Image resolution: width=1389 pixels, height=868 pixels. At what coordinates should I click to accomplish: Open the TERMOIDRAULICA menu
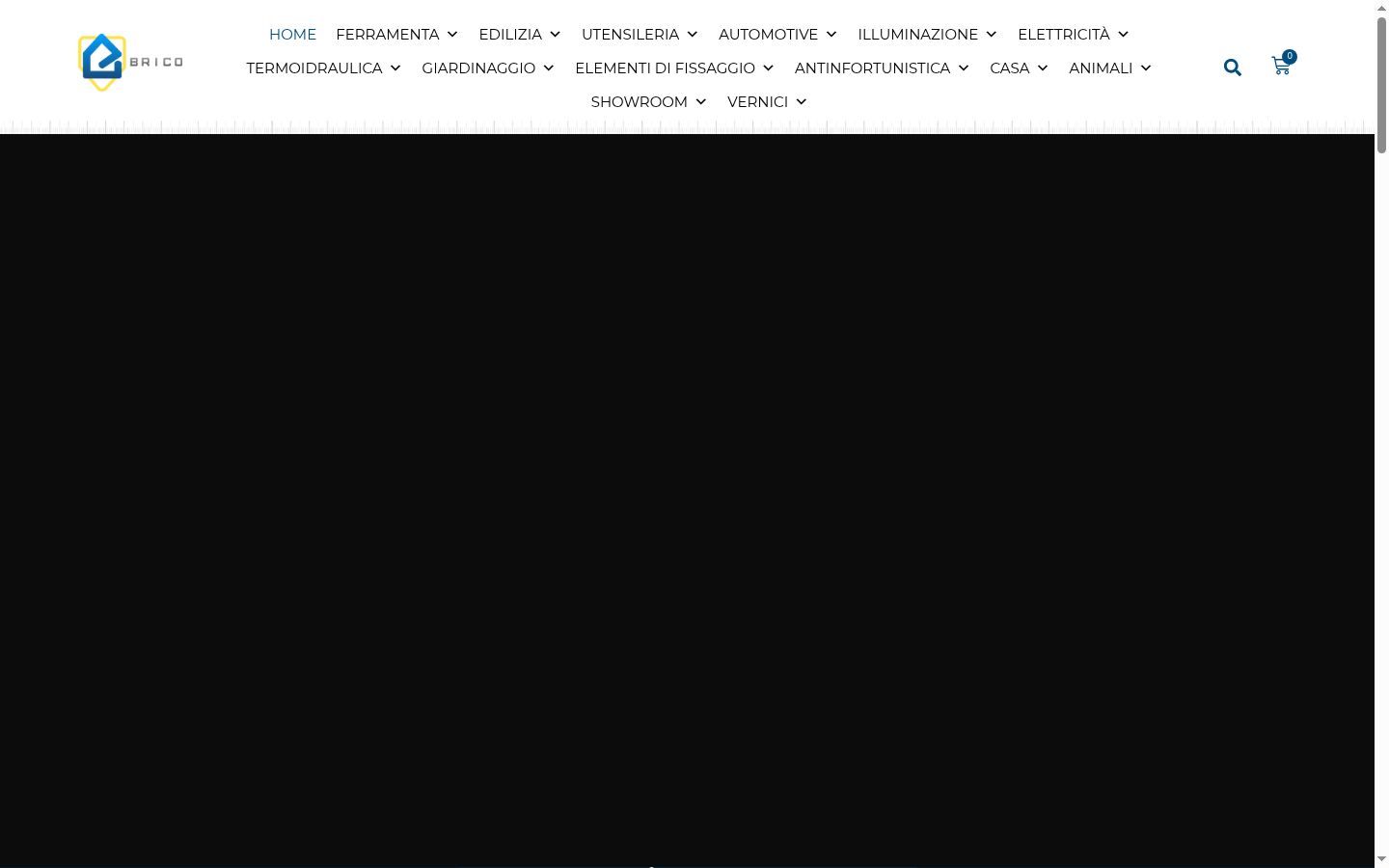(314, 68)
